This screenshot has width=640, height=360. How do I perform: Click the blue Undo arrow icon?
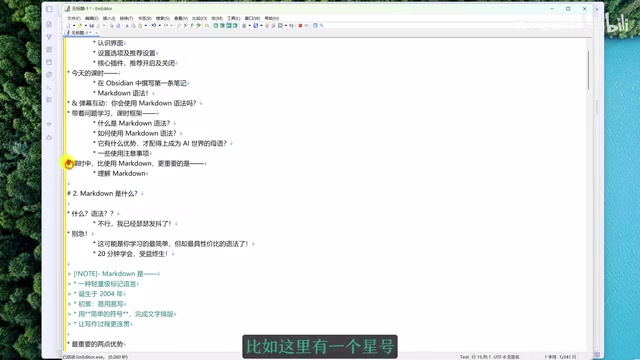[154, 25]
